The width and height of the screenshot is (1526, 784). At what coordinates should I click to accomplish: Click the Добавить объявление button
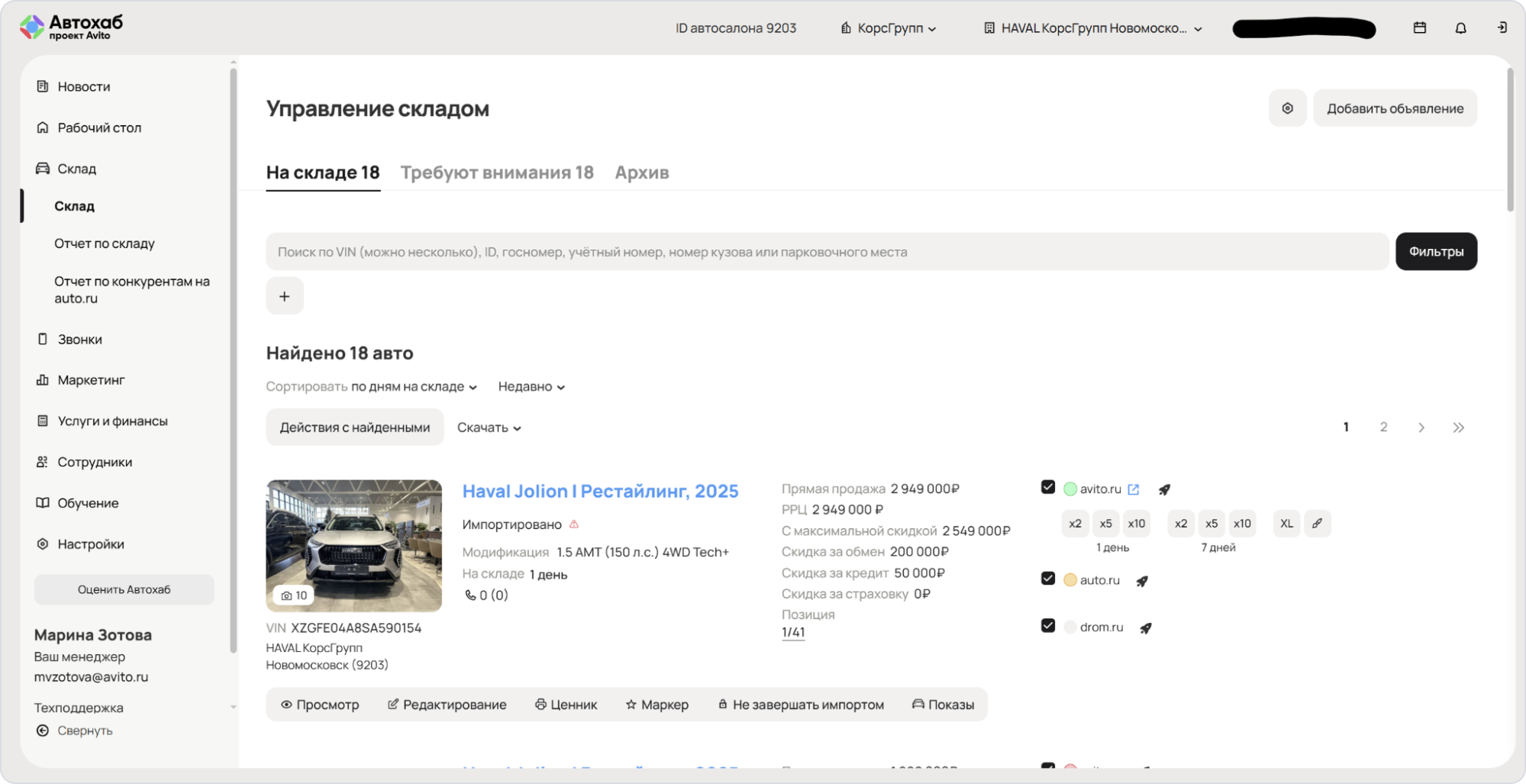pos(1395,108)
